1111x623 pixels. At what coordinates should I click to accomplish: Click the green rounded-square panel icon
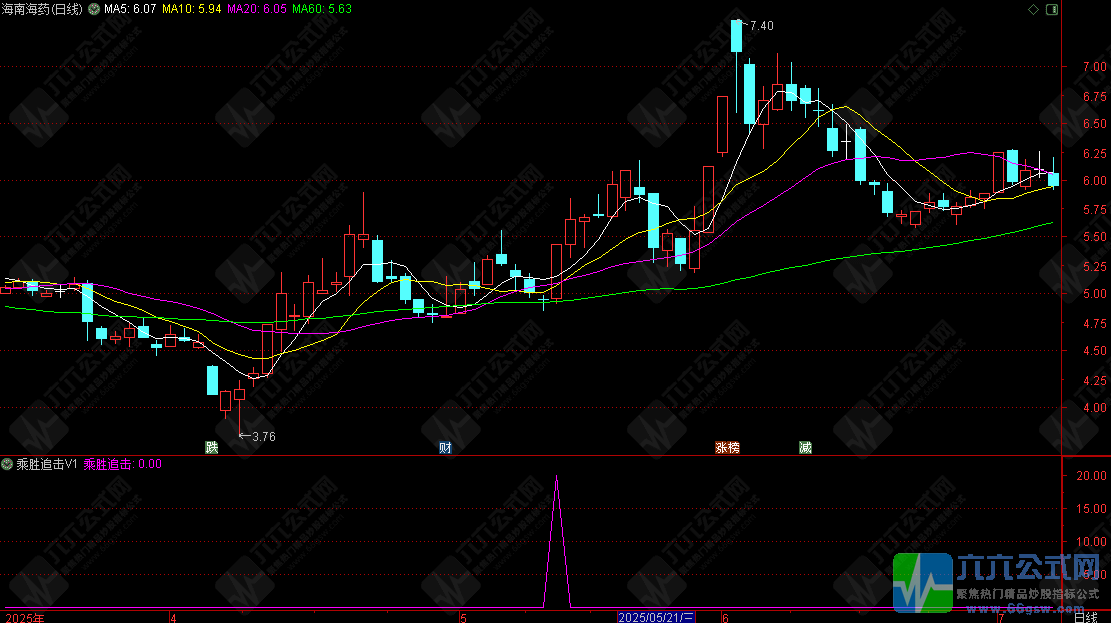click(x=1052, y=9)
